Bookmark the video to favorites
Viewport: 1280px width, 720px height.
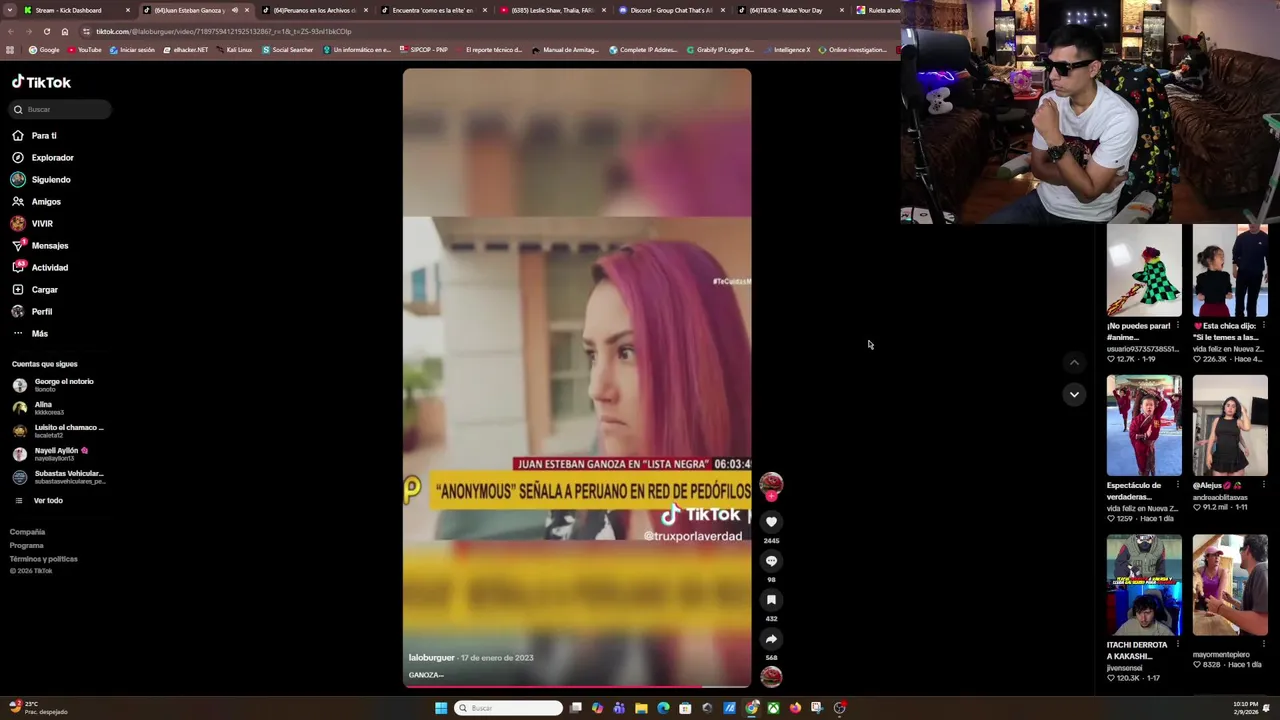pos(771,599)
